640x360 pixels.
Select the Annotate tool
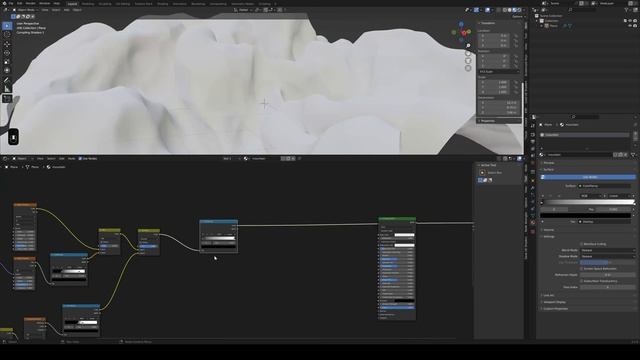(7, 80)
